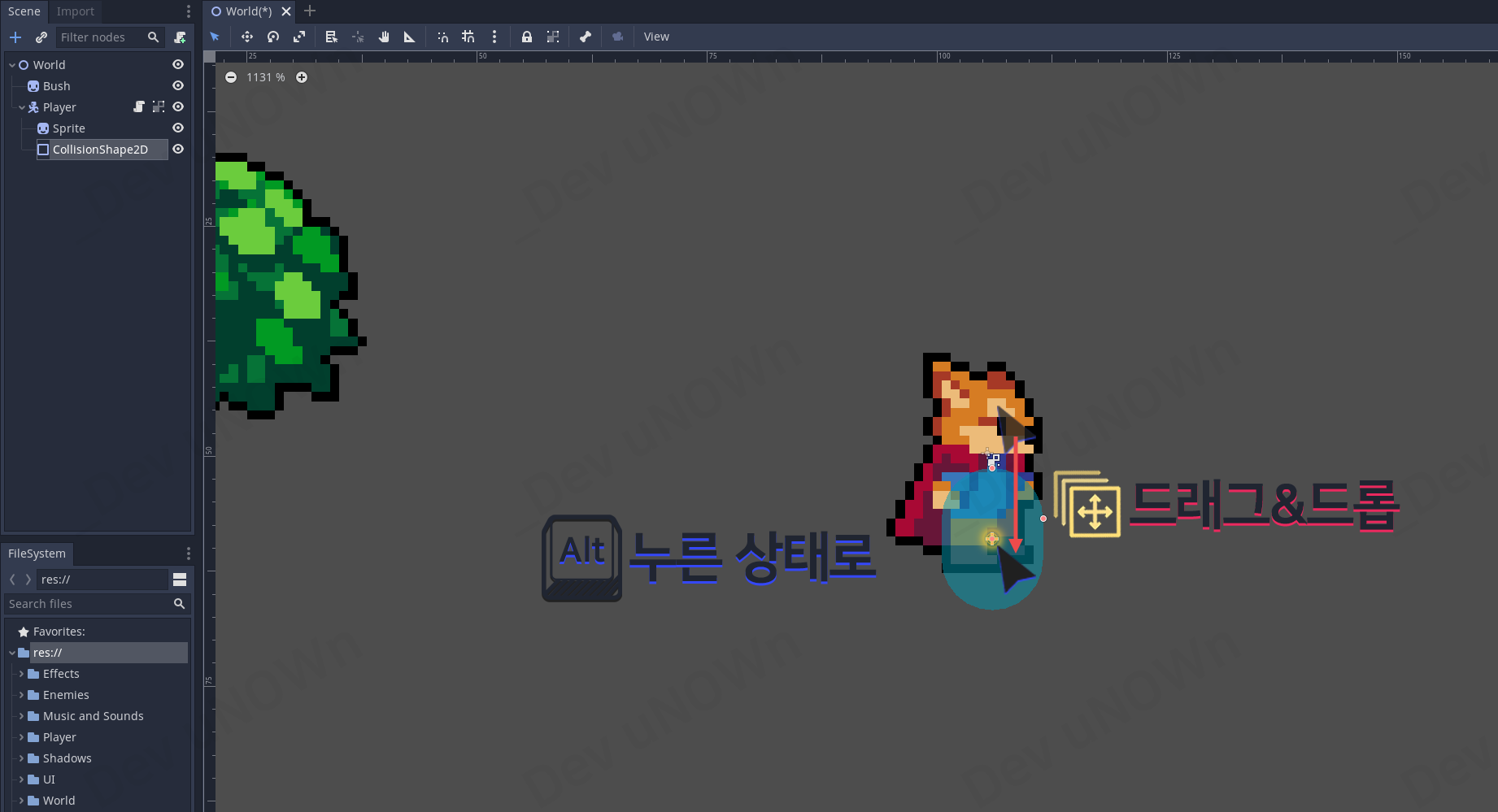Open the list-select-at-position tool
1498x812 pixels.
(x=331, y=37)
